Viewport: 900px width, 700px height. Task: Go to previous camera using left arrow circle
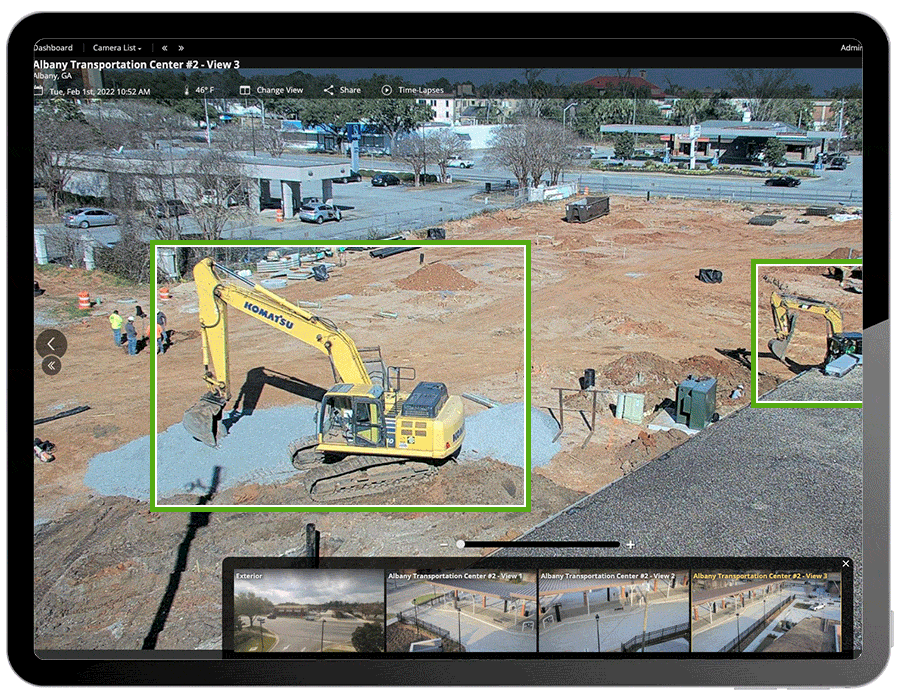(x=50, y=344)
